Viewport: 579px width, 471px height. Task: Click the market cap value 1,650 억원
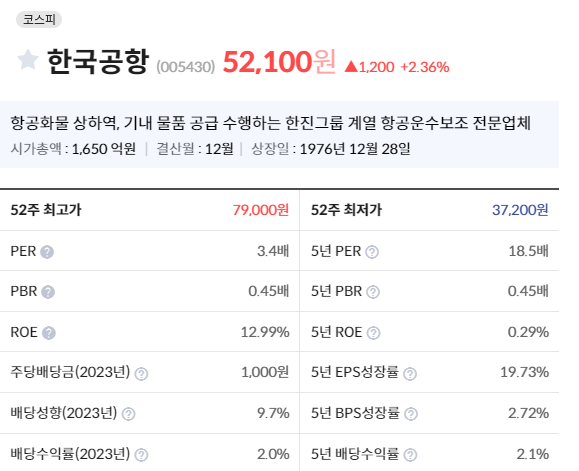click(x=104, y=149)
